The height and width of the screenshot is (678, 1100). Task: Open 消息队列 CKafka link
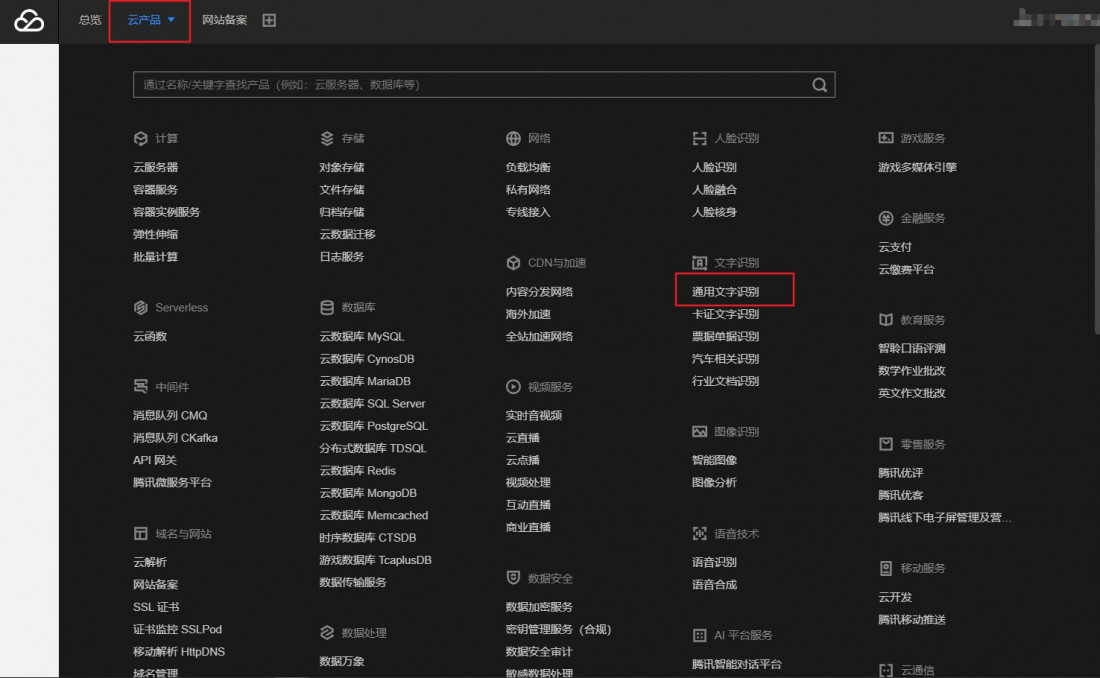pos(175,438)
